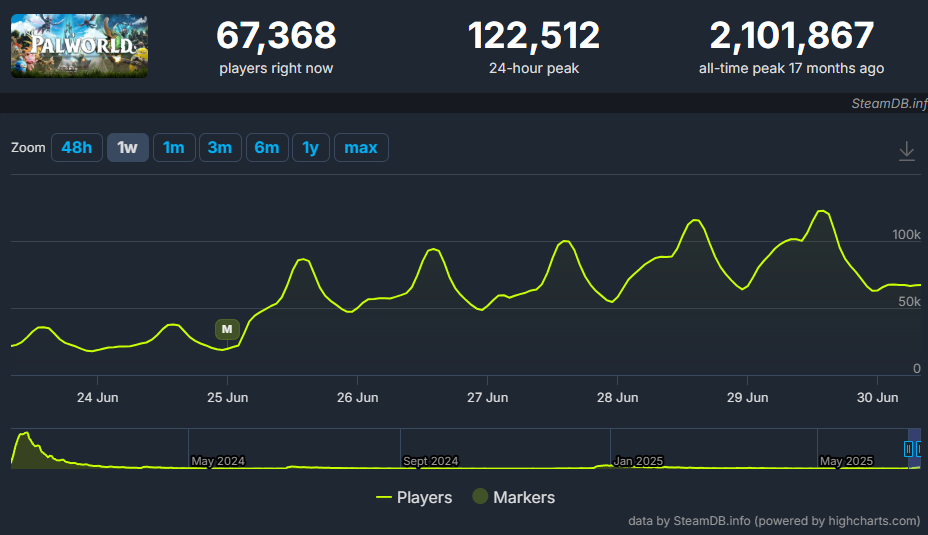The height and width of the screenshot is (535, 928).
Task: Select the 1w zoom range
Action: pyautogui.click(x=127, y=147)
